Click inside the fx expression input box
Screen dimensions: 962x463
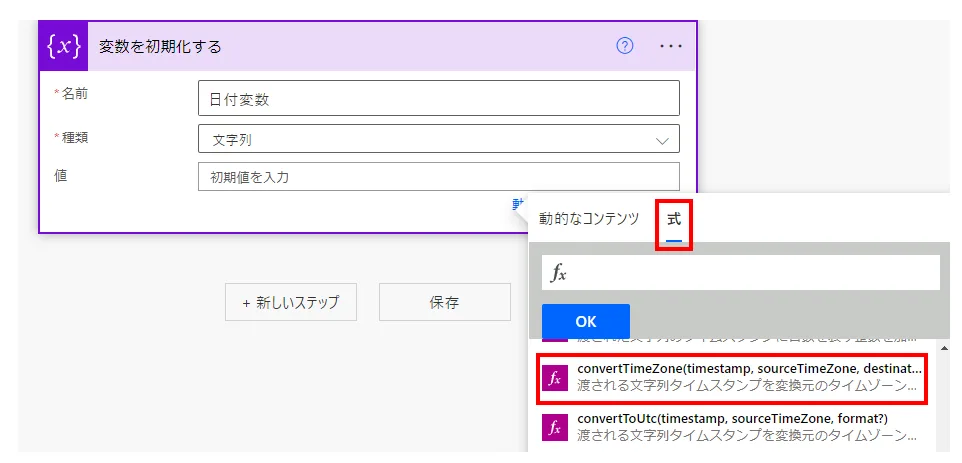tap(750, 273)
